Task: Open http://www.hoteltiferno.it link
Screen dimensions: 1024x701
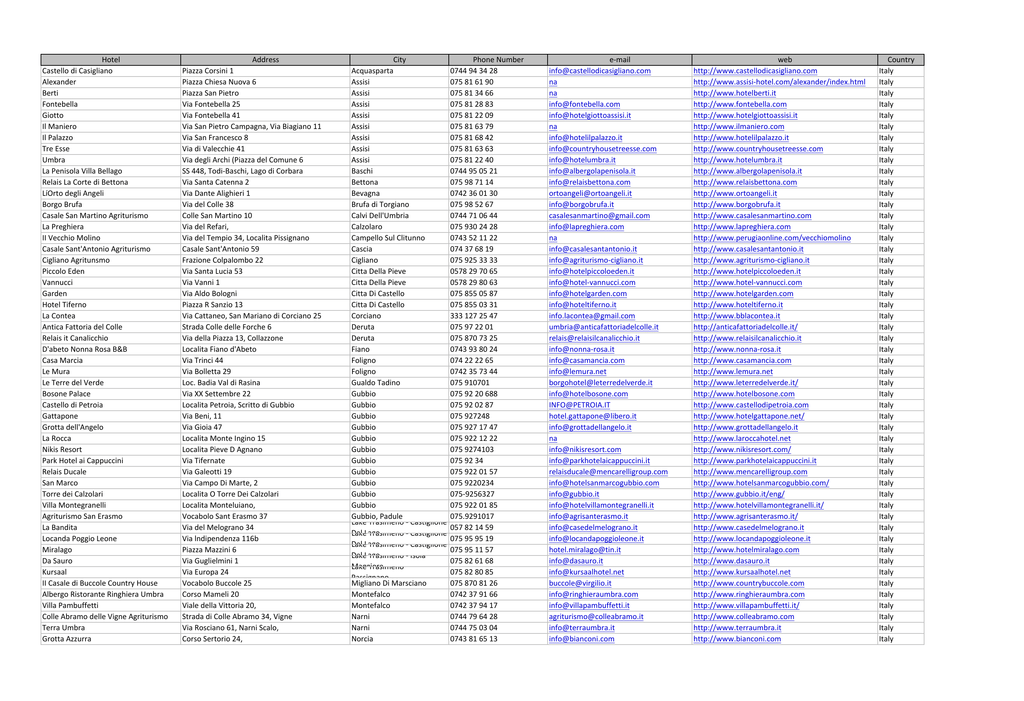Action: [x=738, y=304]
